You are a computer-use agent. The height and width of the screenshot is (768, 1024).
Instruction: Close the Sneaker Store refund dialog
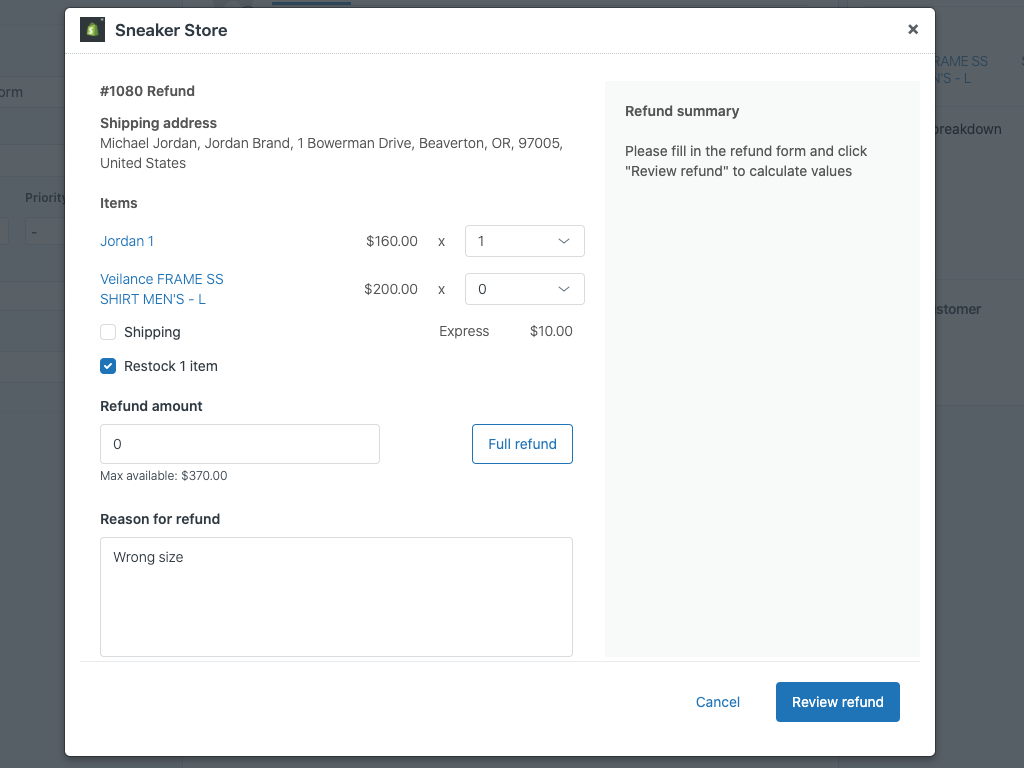tap(912, 29)
